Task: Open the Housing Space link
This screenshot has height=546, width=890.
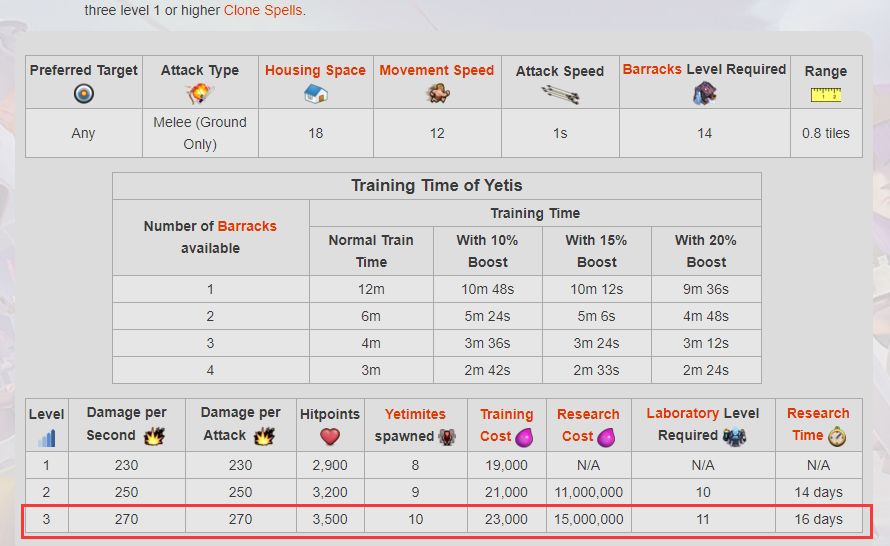Action: (315, 70)
